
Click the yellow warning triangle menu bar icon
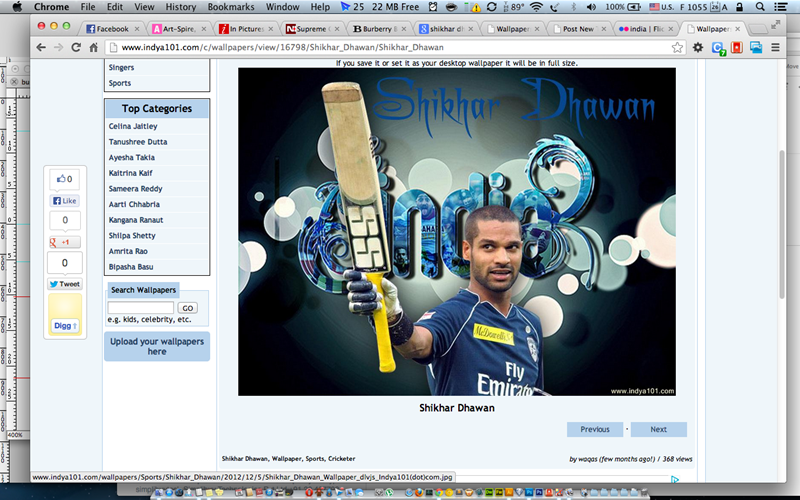pyautogui.click(x=476, y=7)
